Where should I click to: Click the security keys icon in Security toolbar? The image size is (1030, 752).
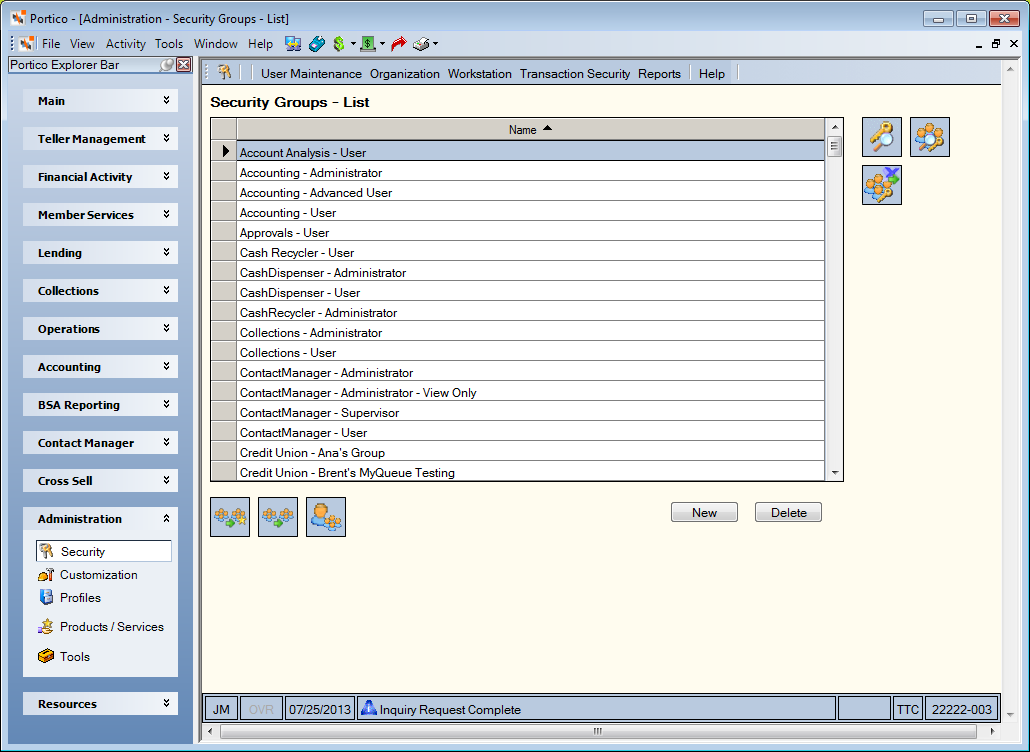[x=225, y=73]
